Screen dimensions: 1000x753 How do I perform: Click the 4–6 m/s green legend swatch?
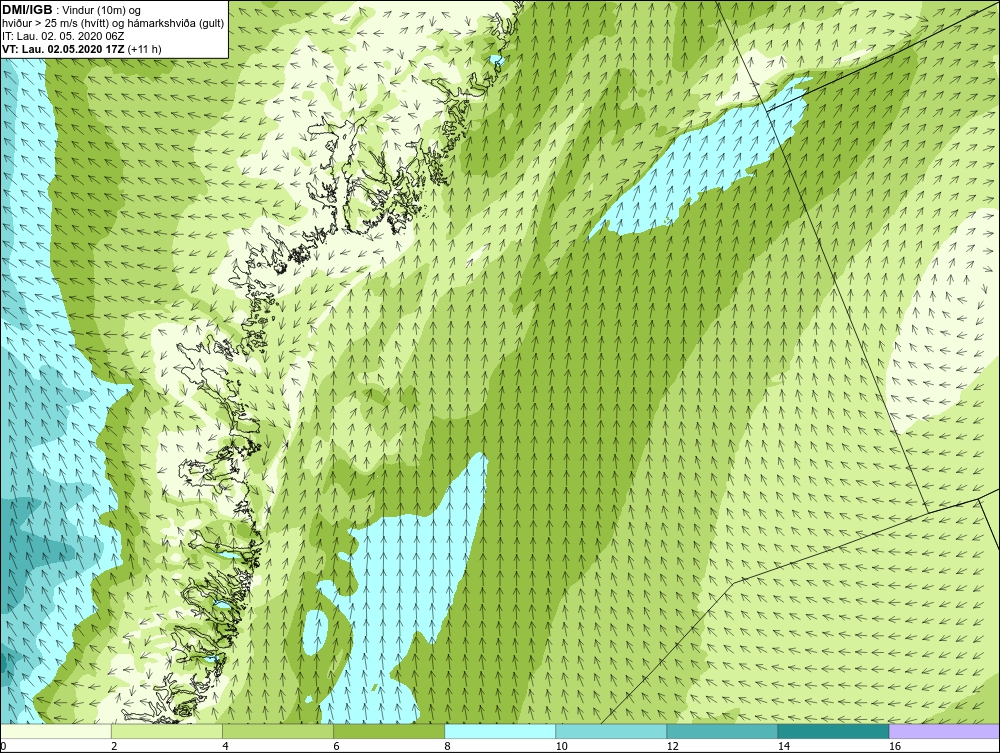point(278,731)
